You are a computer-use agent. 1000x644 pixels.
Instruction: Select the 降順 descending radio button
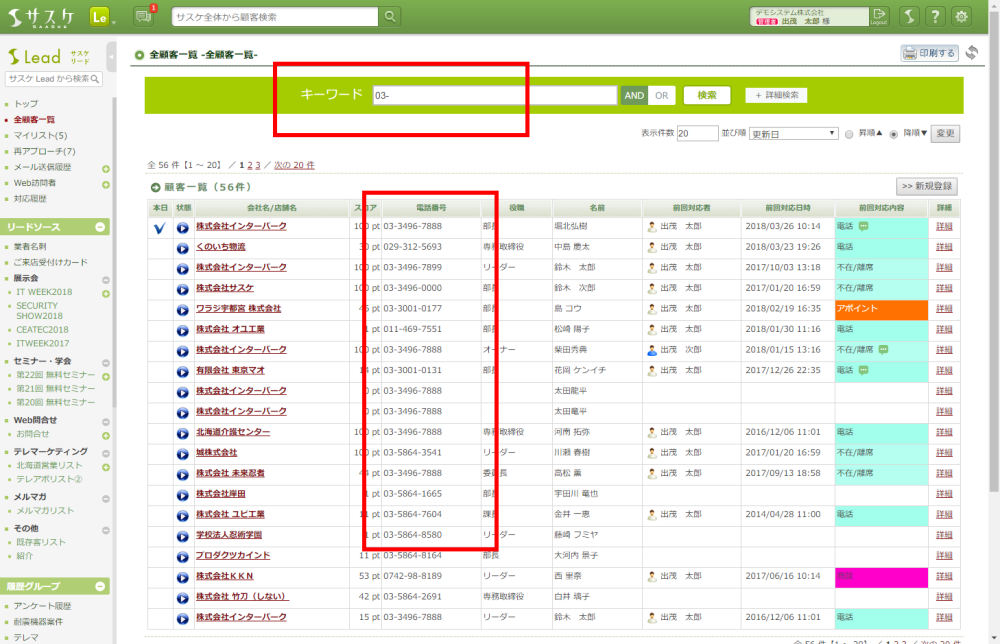pos(895,133)
